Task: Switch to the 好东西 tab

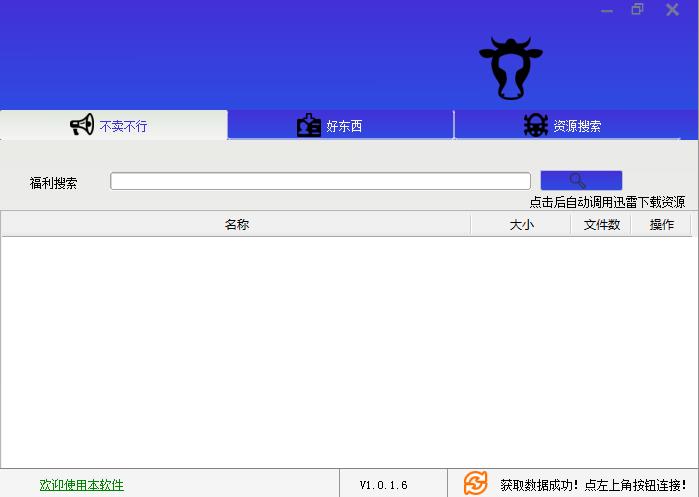Action: [x=343, y=127]
